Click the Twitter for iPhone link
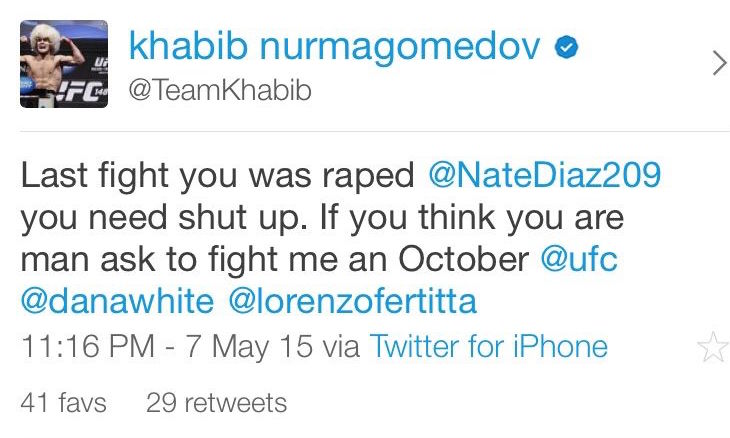 pyautogui.click(x=488, y=347)
